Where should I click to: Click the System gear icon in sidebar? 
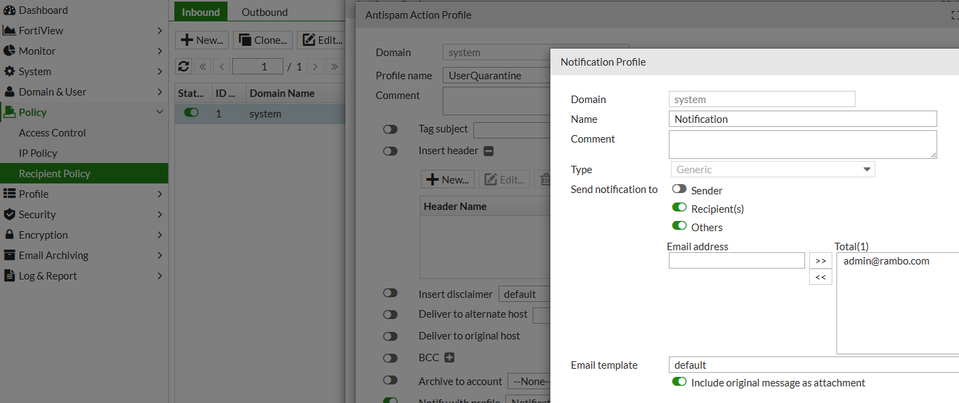pos(10,71)
